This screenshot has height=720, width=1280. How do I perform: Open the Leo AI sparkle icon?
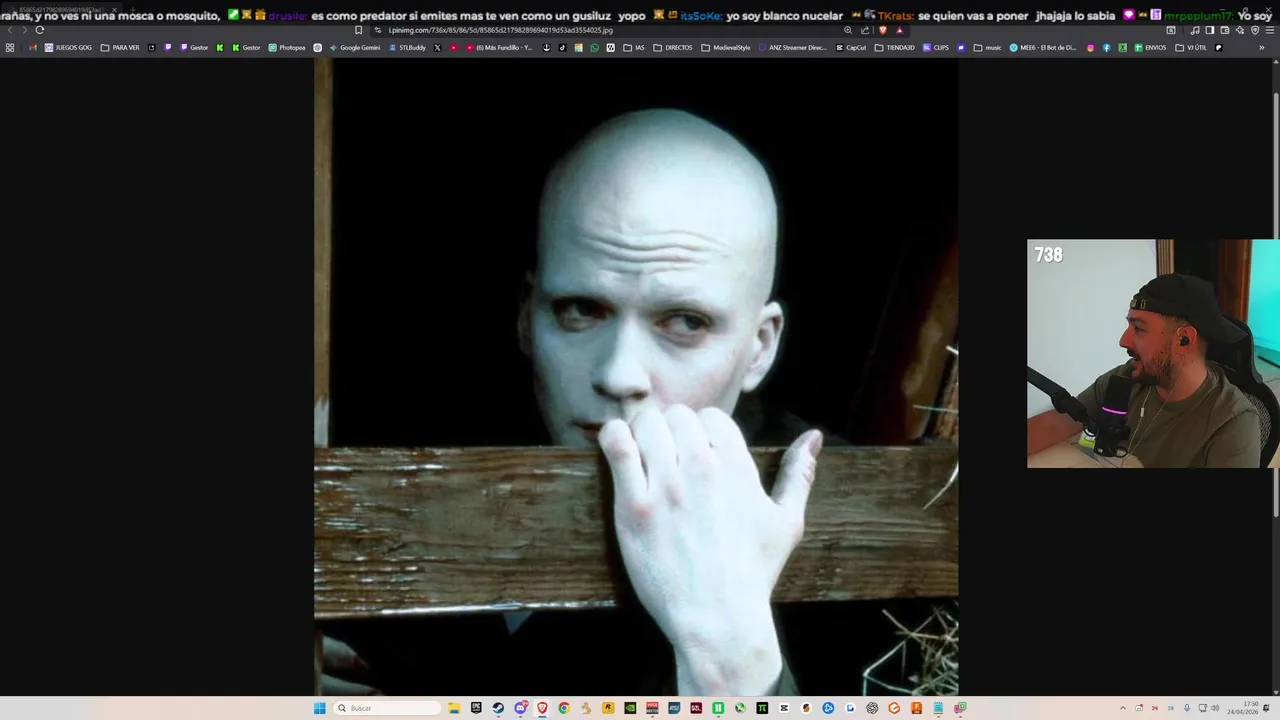tap(1240, 30)
